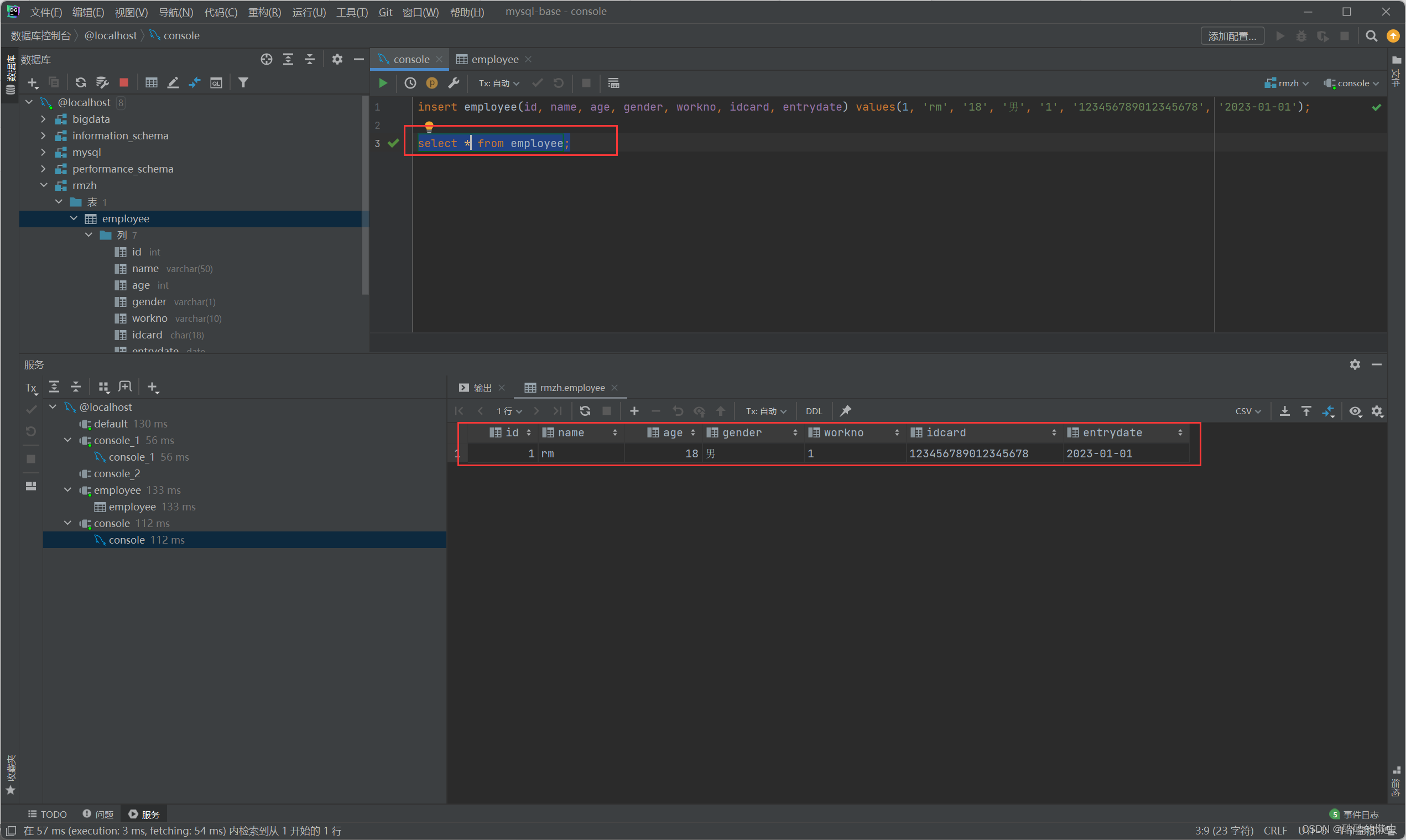Open the wrench settings icon in console toolbar

(x=454, y=83)
